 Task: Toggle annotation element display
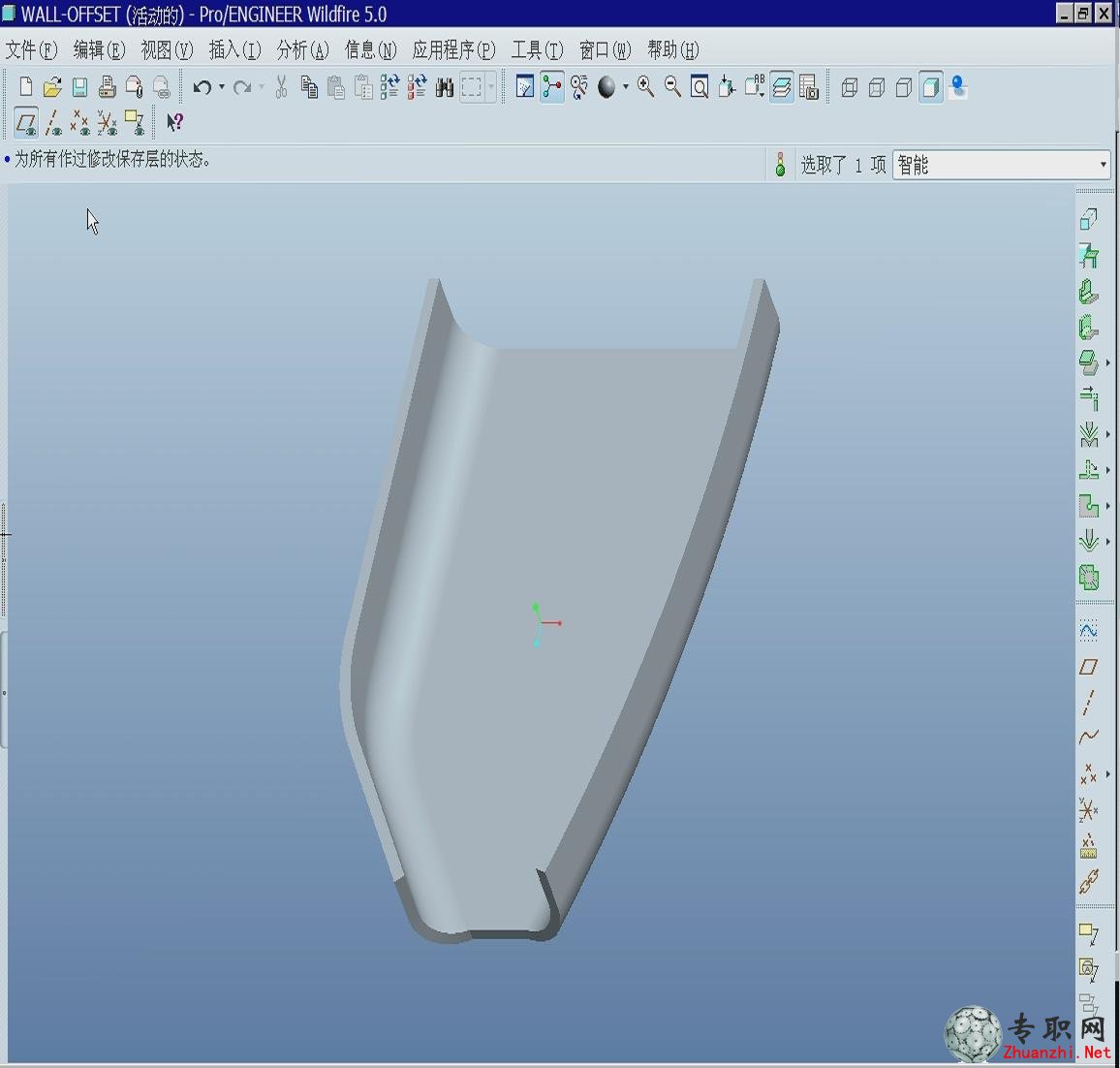click(135, 123)
